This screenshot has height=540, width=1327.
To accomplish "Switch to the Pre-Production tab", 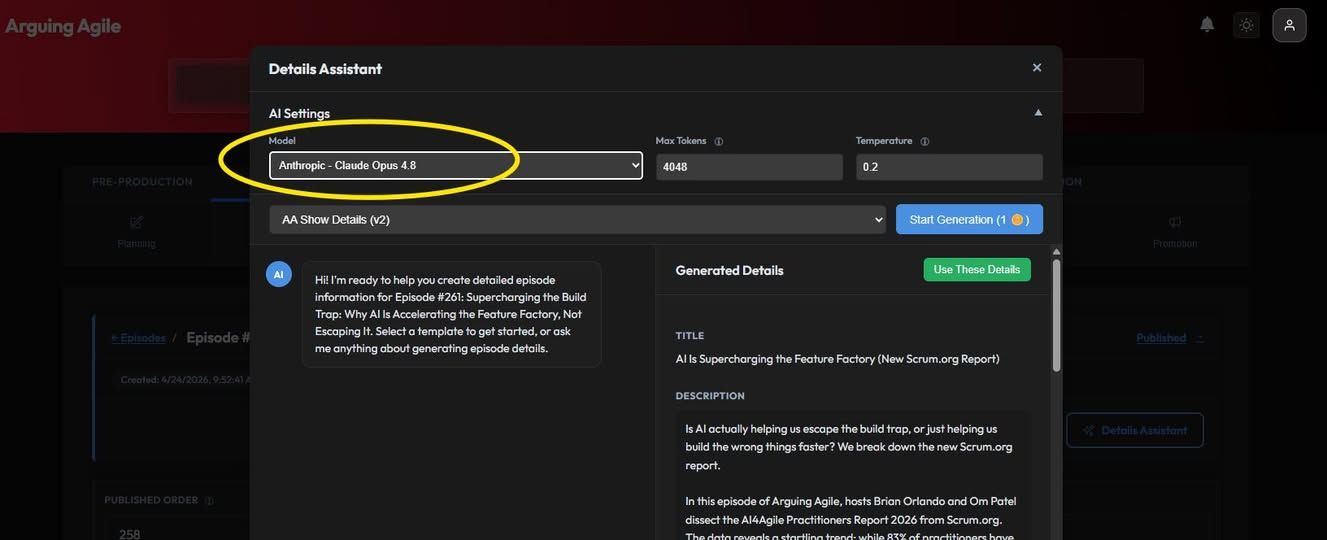I will (142, 182).
